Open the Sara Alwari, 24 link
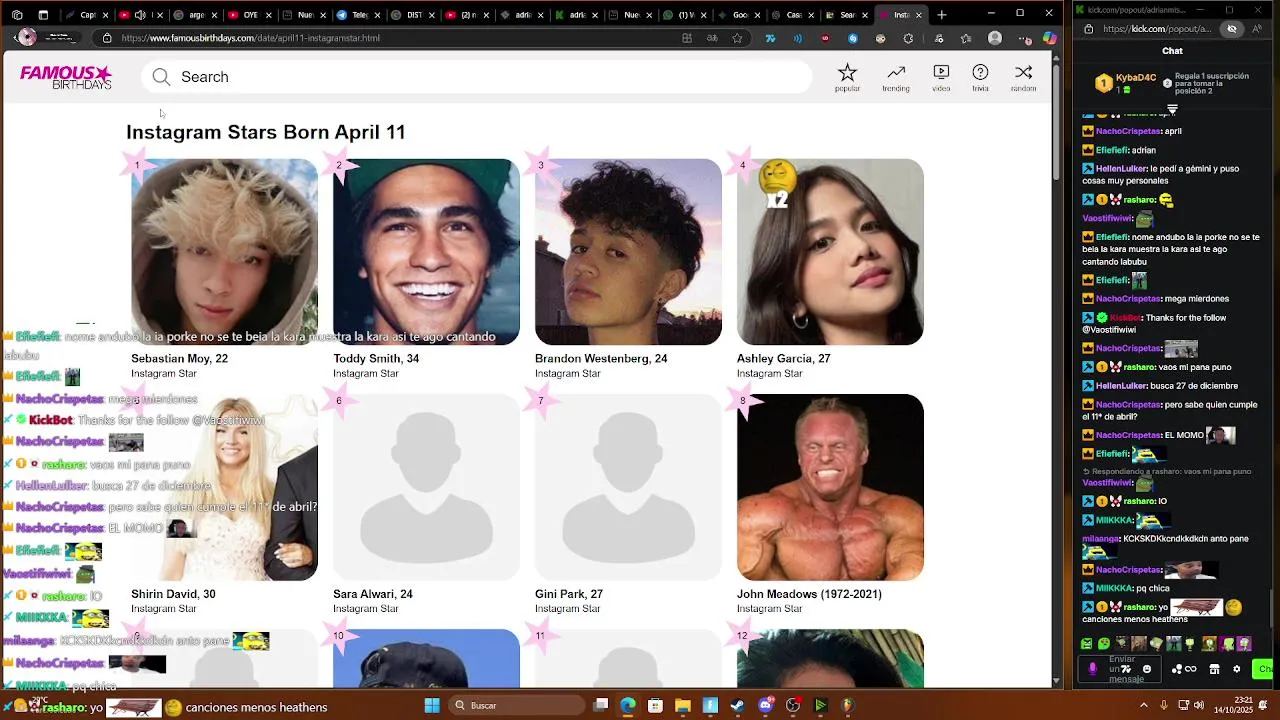This screenshot has height=720, width=1280. (x=373, y=594)
